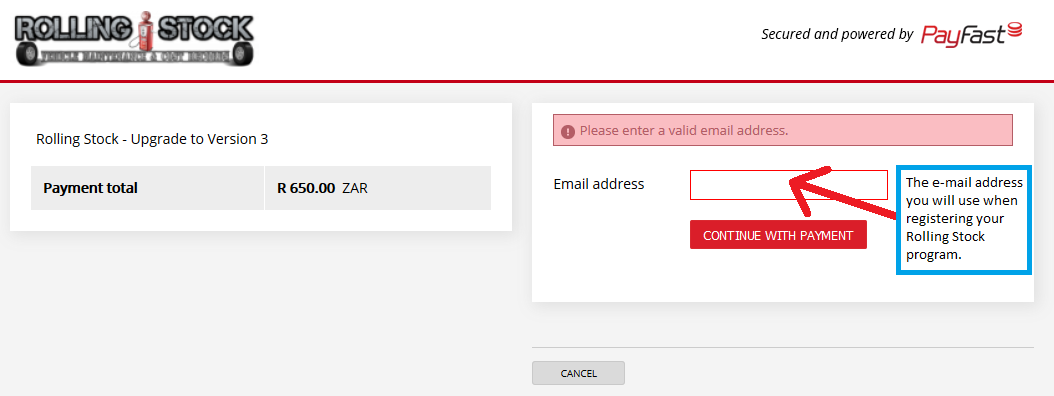Click the ZAR currency label
Screen dimensions: 1054x396
point(355,188)
